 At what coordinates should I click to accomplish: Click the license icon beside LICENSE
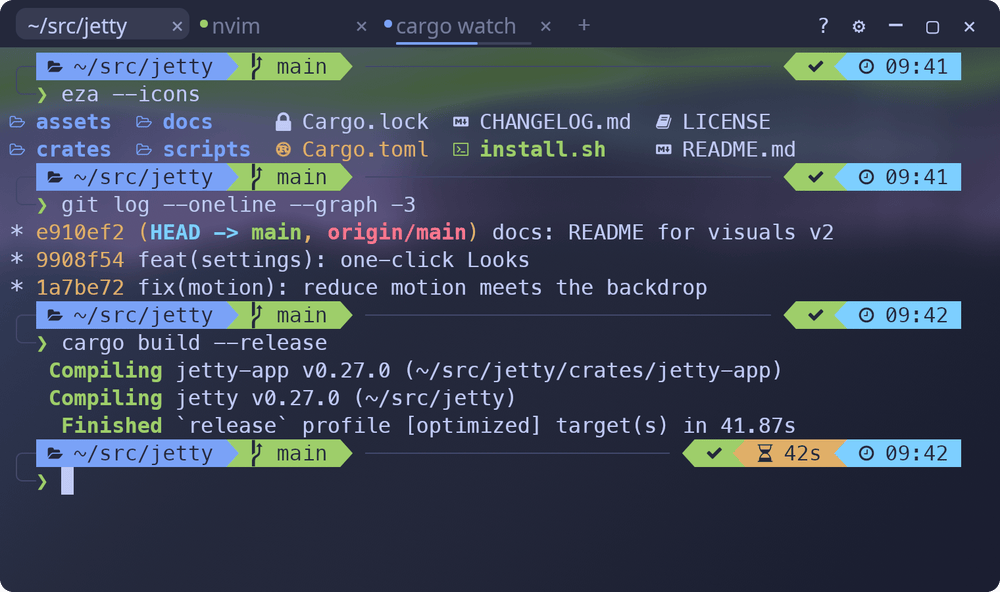tap(663, 122)
